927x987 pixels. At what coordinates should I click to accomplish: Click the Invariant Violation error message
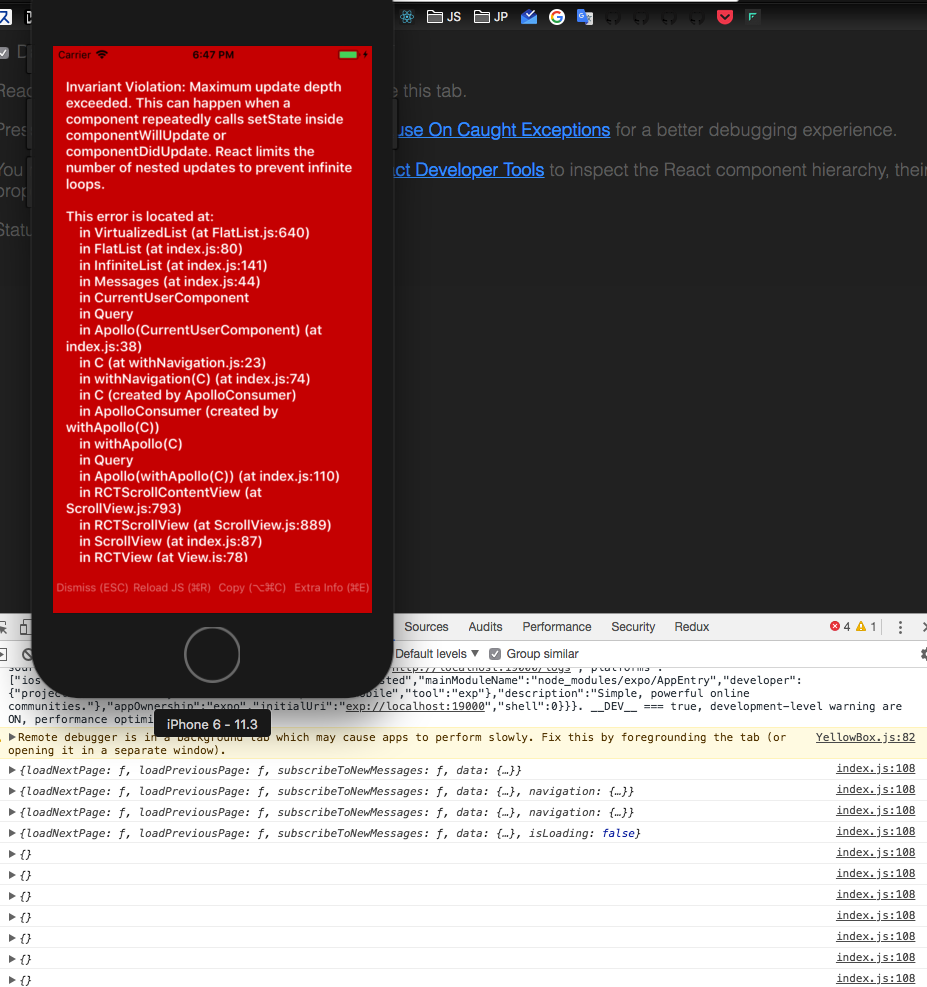209,135
